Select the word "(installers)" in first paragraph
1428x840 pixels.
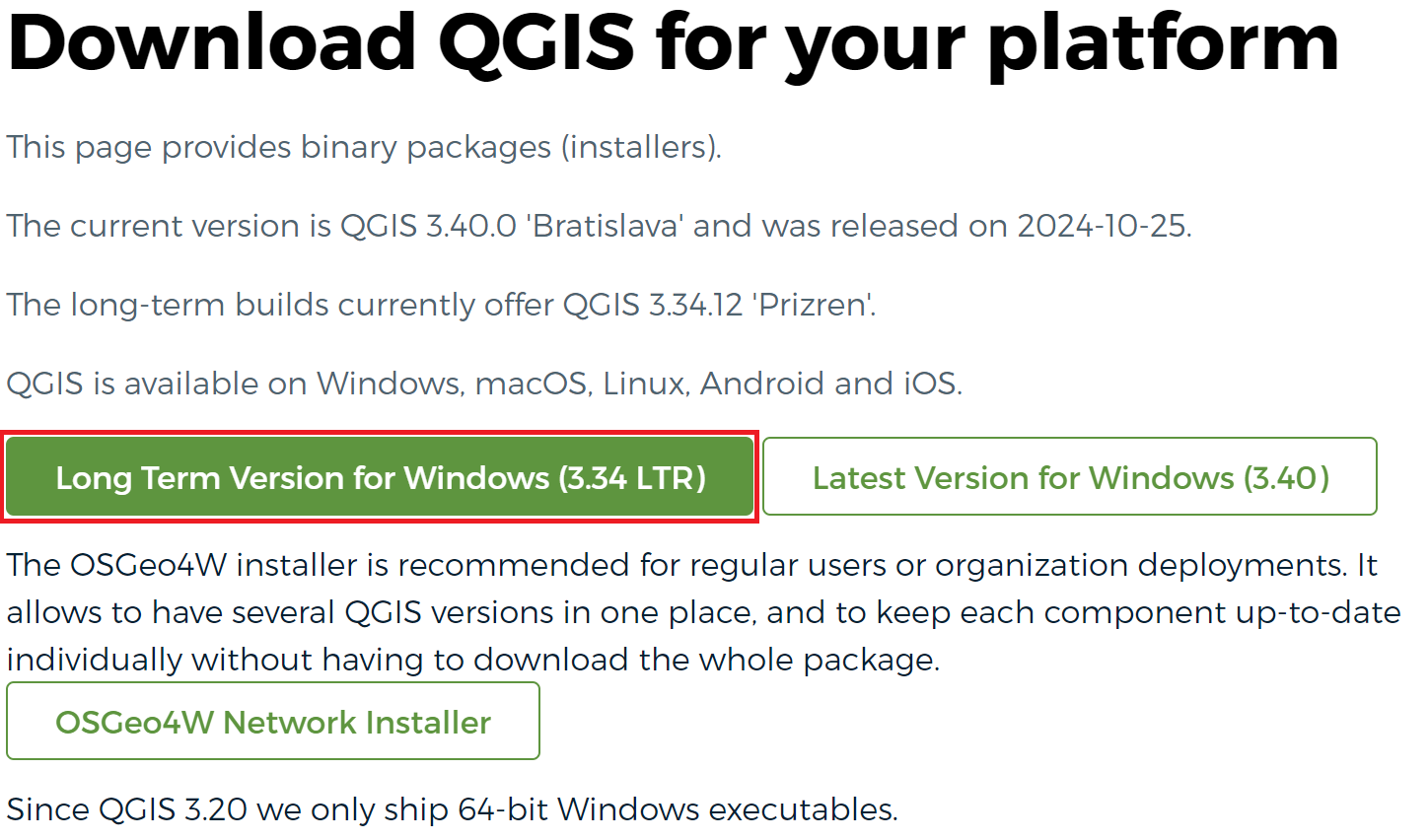click(641, 147)
